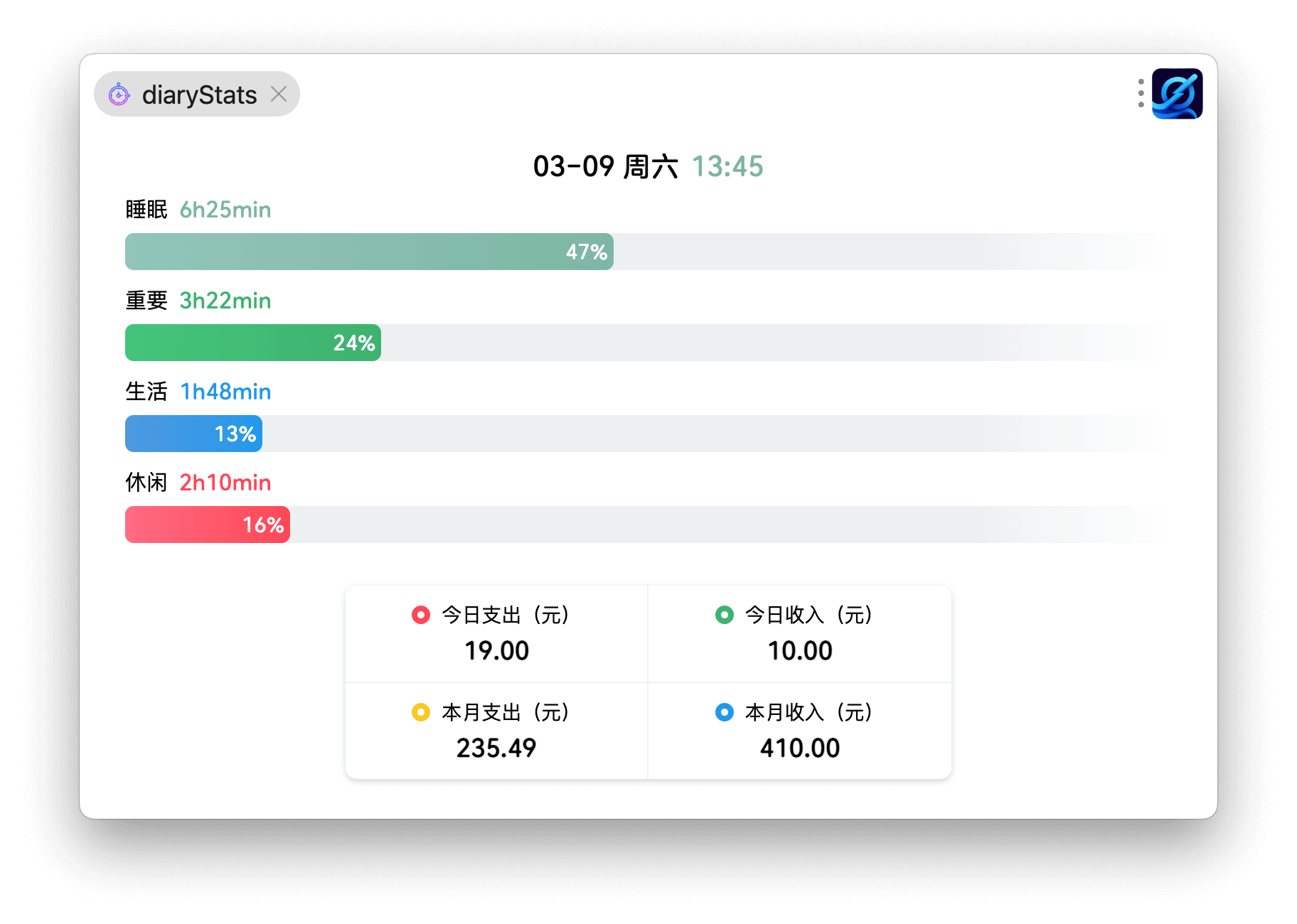Open the app logo in the top right corner
The width and height of the screenshot is (1297, 924).
(x=1177, y=92)
